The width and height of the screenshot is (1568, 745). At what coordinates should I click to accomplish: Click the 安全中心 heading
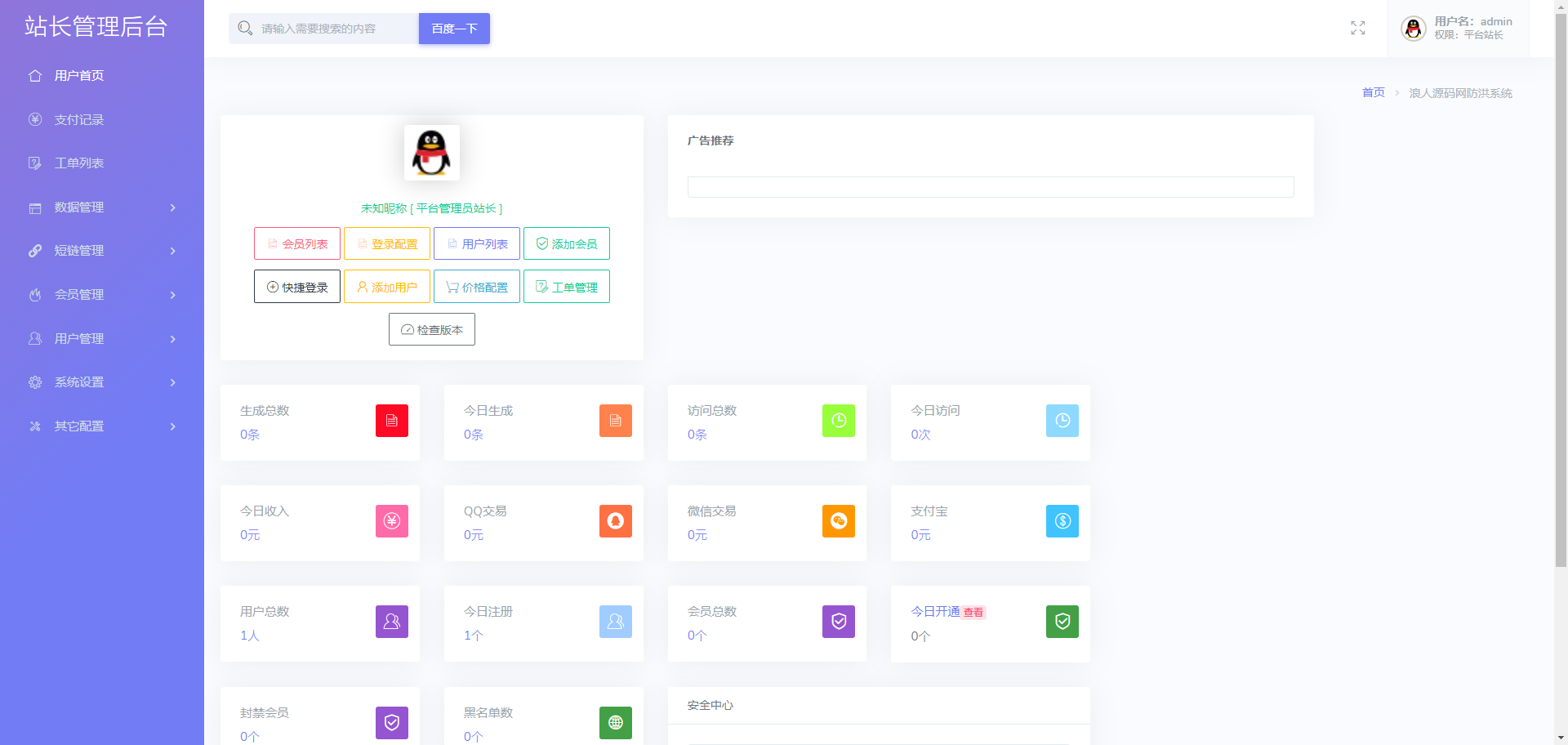[710, 705]
